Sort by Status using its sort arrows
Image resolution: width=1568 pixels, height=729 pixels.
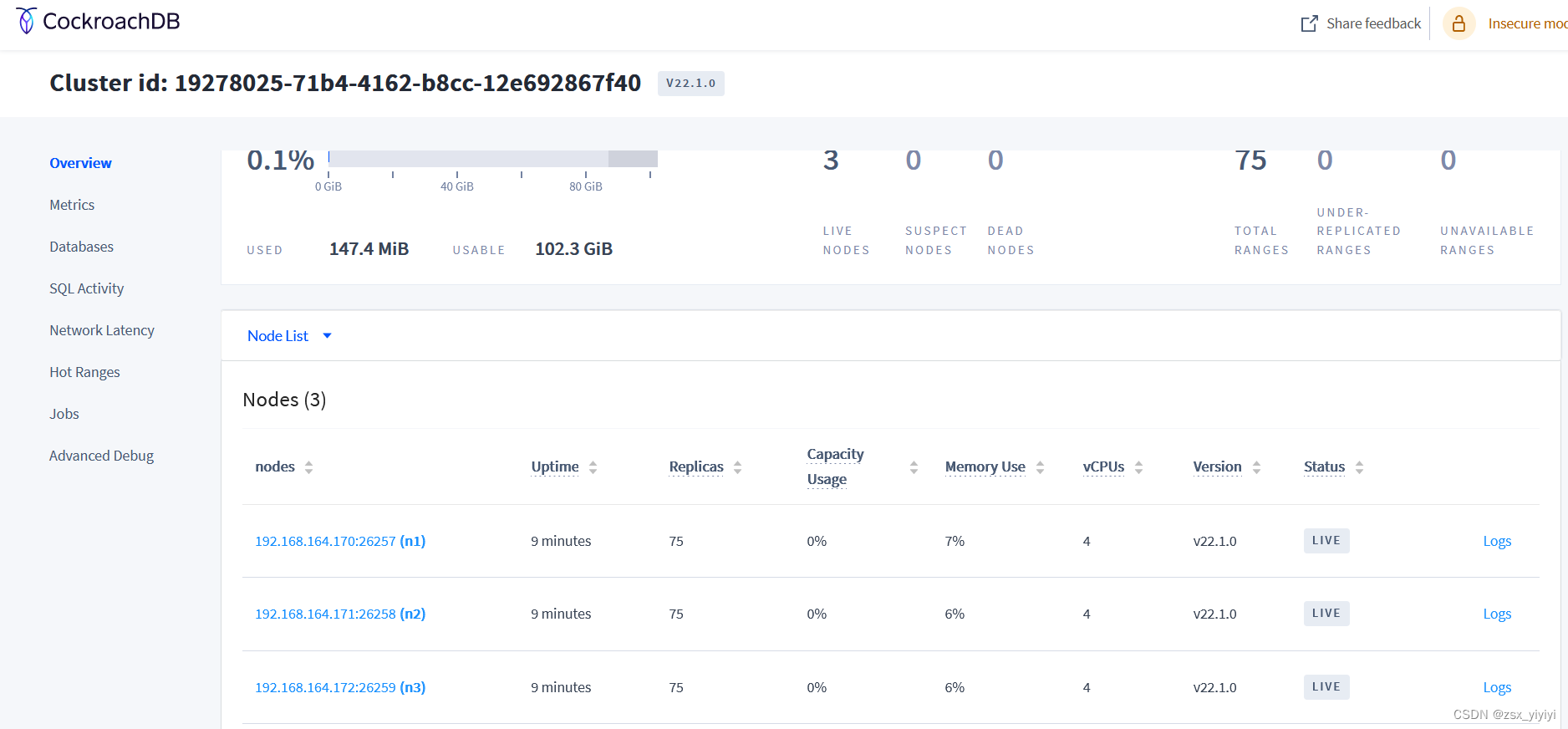coord(1359,467)
